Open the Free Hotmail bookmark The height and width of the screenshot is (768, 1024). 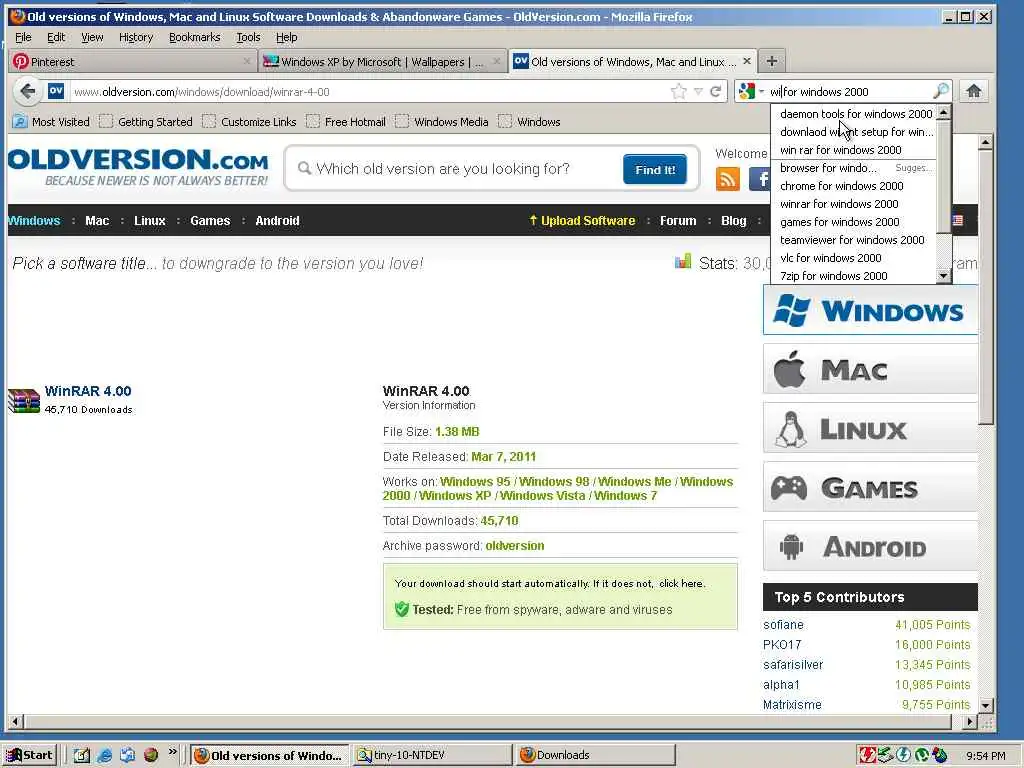[346, 121]
